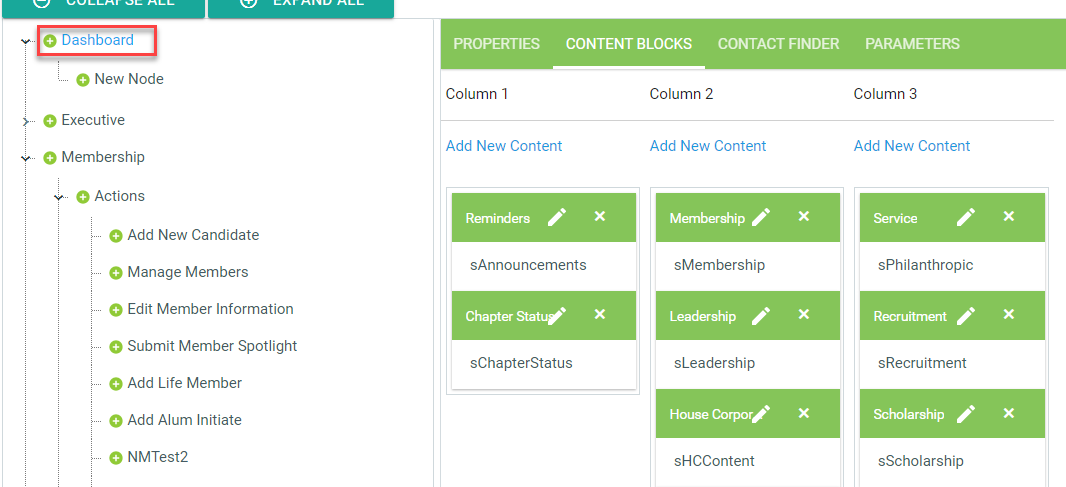The image size is (1066, 487).
Task: Open the Contact Finder tab
Action: coord(778,44)
